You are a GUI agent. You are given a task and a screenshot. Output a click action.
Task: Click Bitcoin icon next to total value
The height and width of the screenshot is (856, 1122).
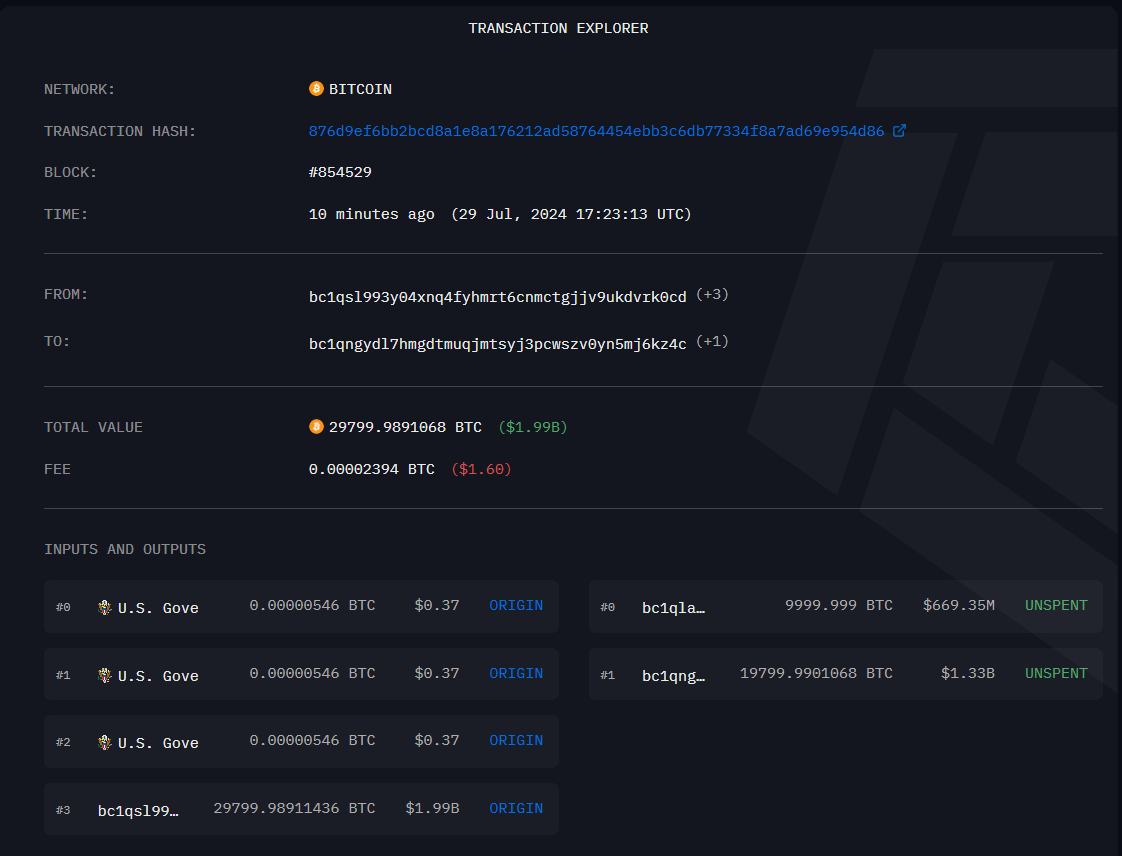(316, 427)
